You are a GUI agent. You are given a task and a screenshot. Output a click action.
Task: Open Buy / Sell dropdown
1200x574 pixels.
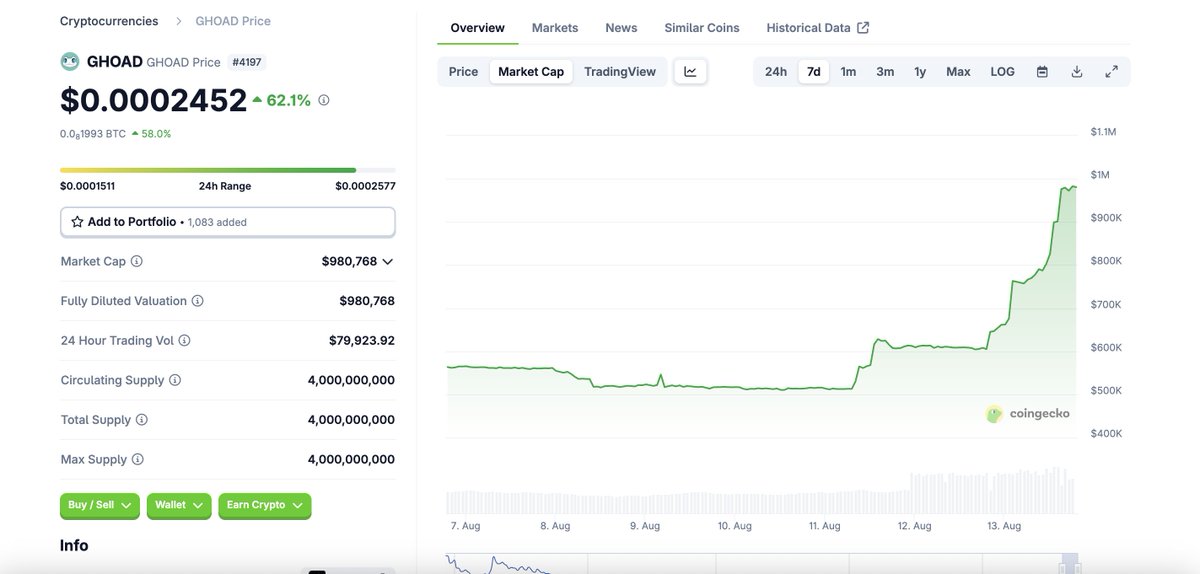[x=100, y=505]
